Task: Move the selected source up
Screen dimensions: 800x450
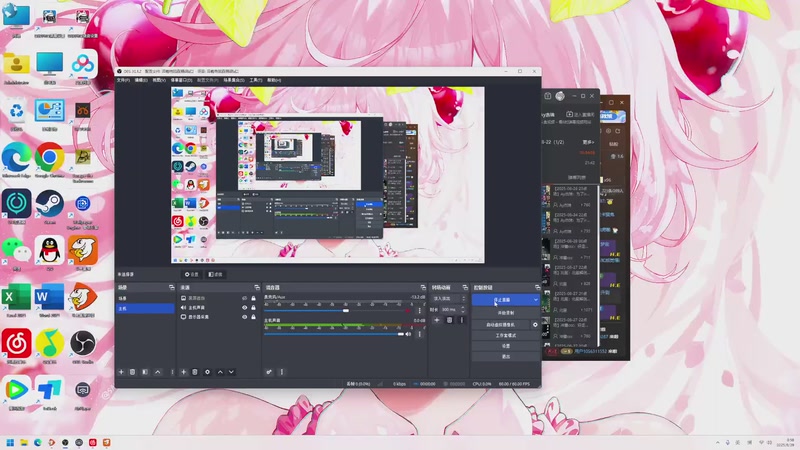Action: coord(220,372)
